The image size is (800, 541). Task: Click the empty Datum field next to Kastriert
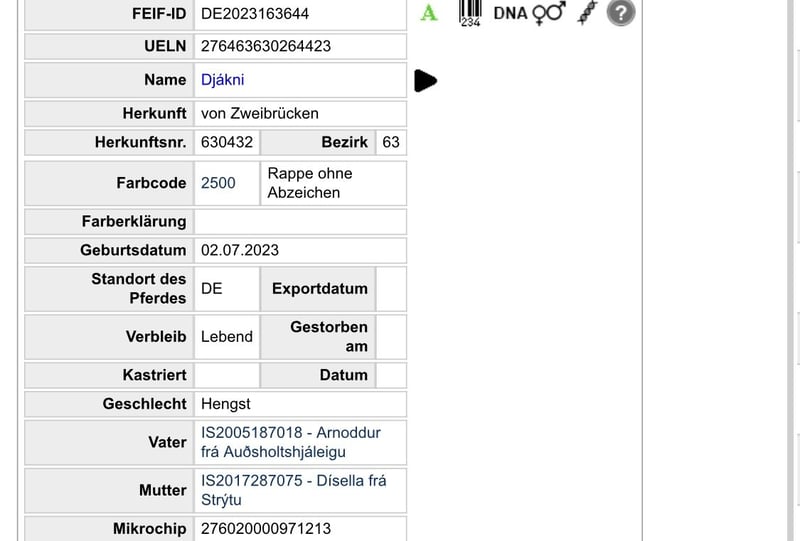pyautogui.click(x=391, y=375)
